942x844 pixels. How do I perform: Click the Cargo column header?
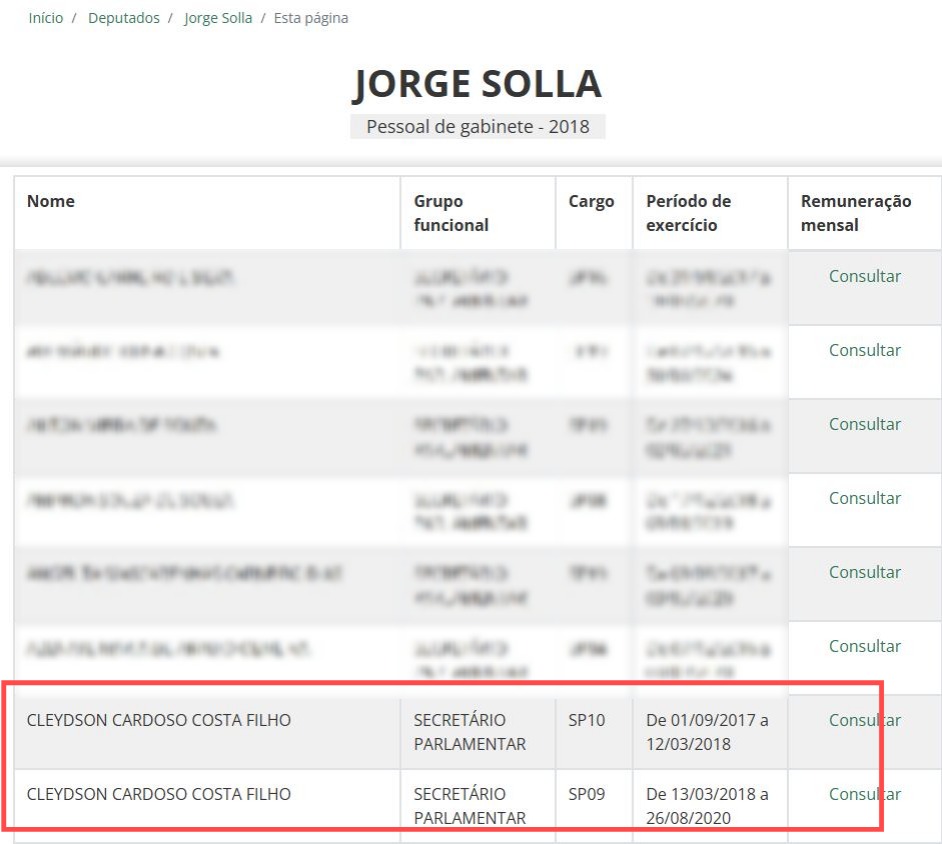pyautogui.click(x=591, y=201)
